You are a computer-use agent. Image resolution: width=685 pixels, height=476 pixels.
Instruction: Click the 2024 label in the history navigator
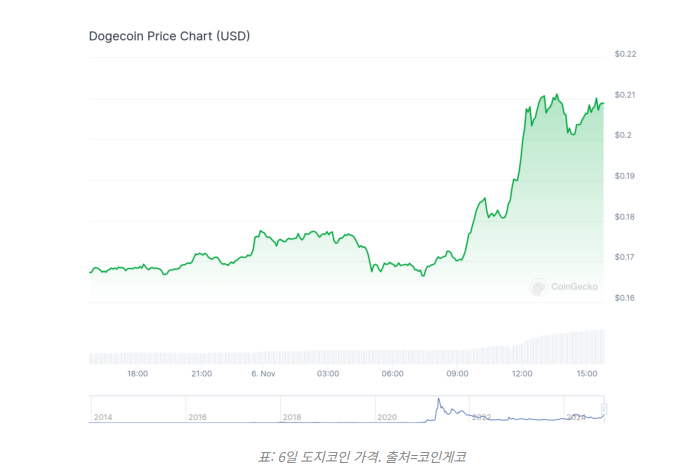(x=576, y=416)
